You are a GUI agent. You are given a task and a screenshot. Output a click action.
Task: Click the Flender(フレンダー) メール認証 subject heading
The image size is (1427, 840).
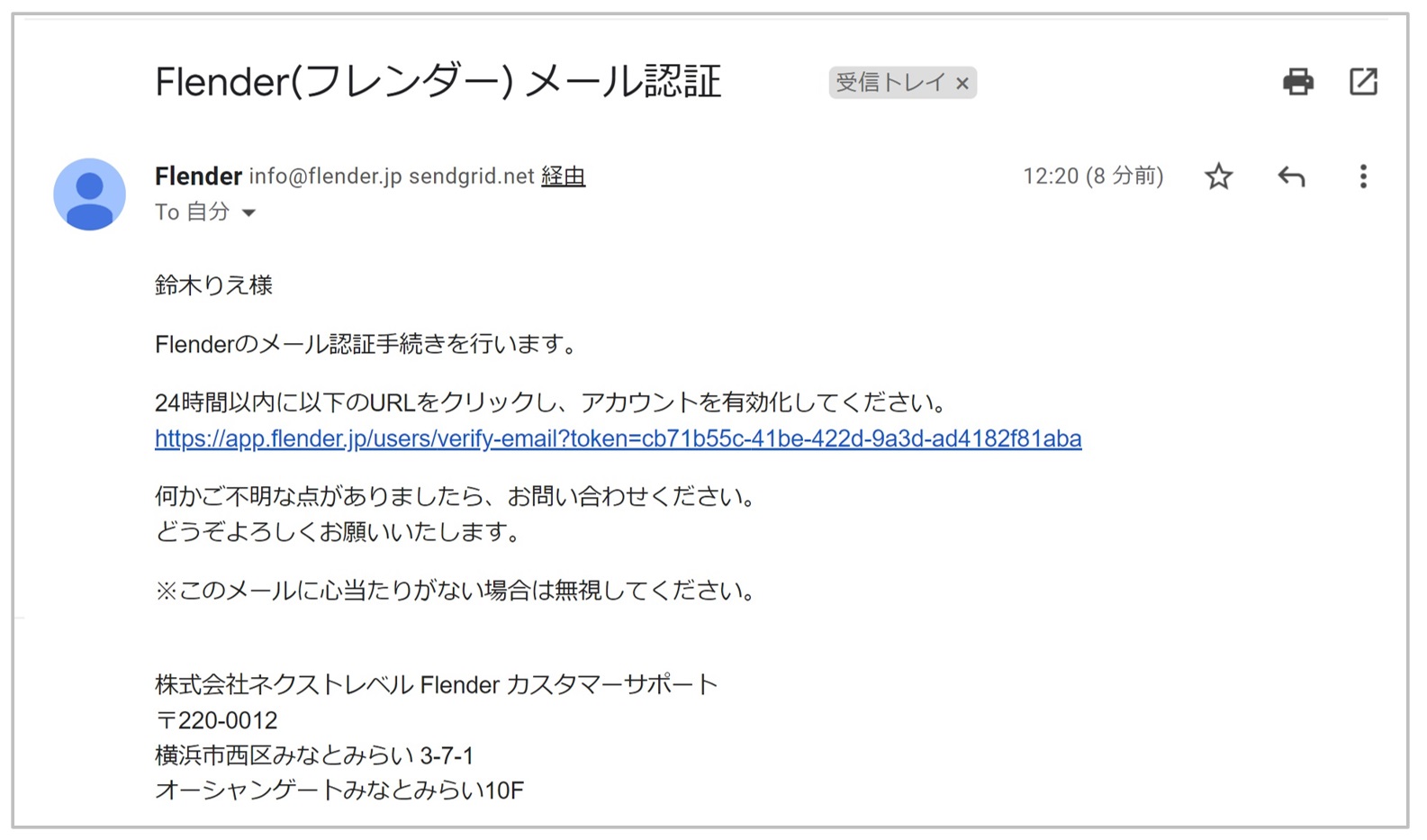[438, 82]
